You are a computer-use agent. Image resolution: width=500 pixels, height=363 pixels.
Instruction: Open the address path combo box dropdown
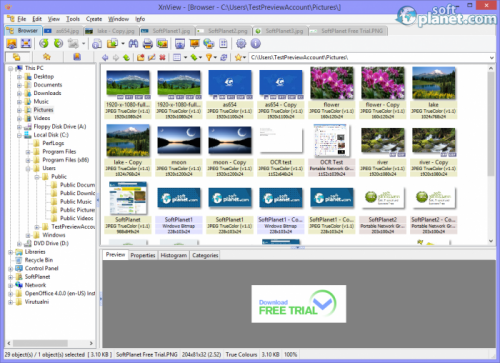point(492,58)
